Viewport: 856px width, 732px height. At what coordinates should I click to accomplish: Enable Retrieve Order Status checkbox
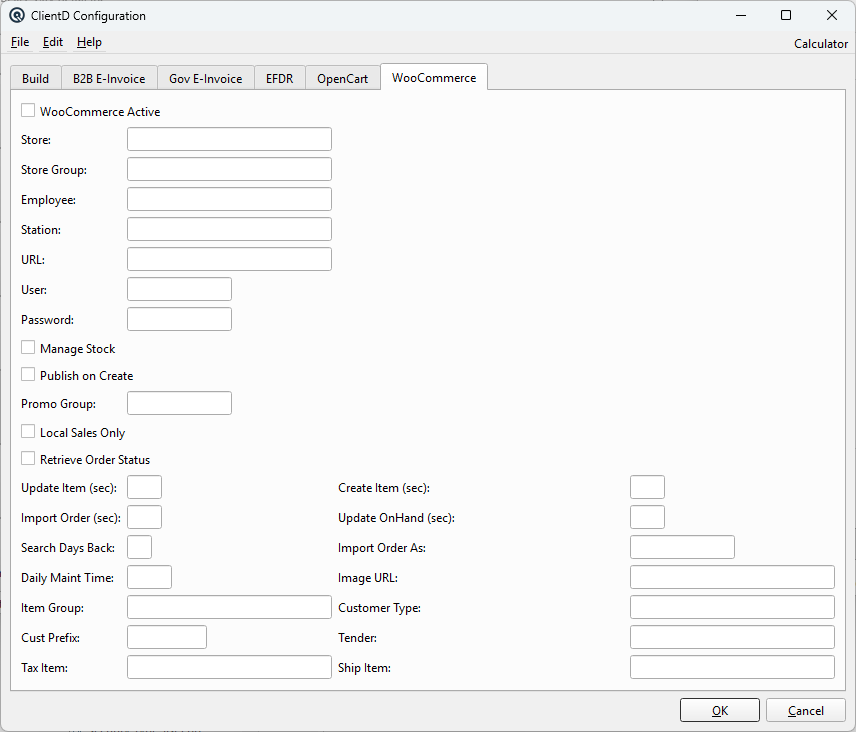[x=28, y=459]
